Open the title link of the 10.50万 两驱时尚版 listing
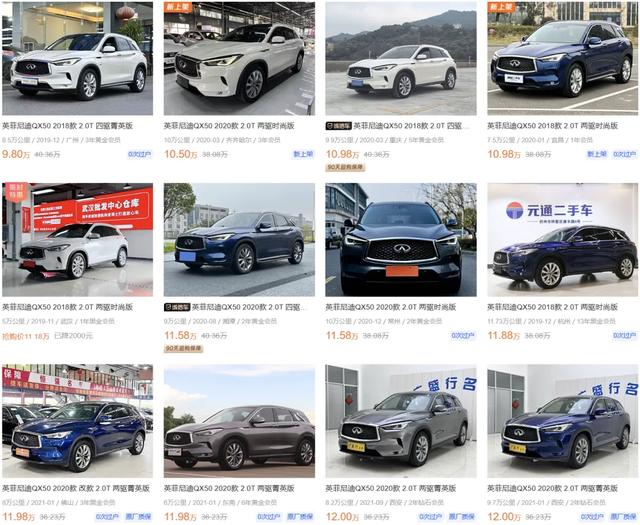Viewport: 640px width, 525px height. point(229,126)
